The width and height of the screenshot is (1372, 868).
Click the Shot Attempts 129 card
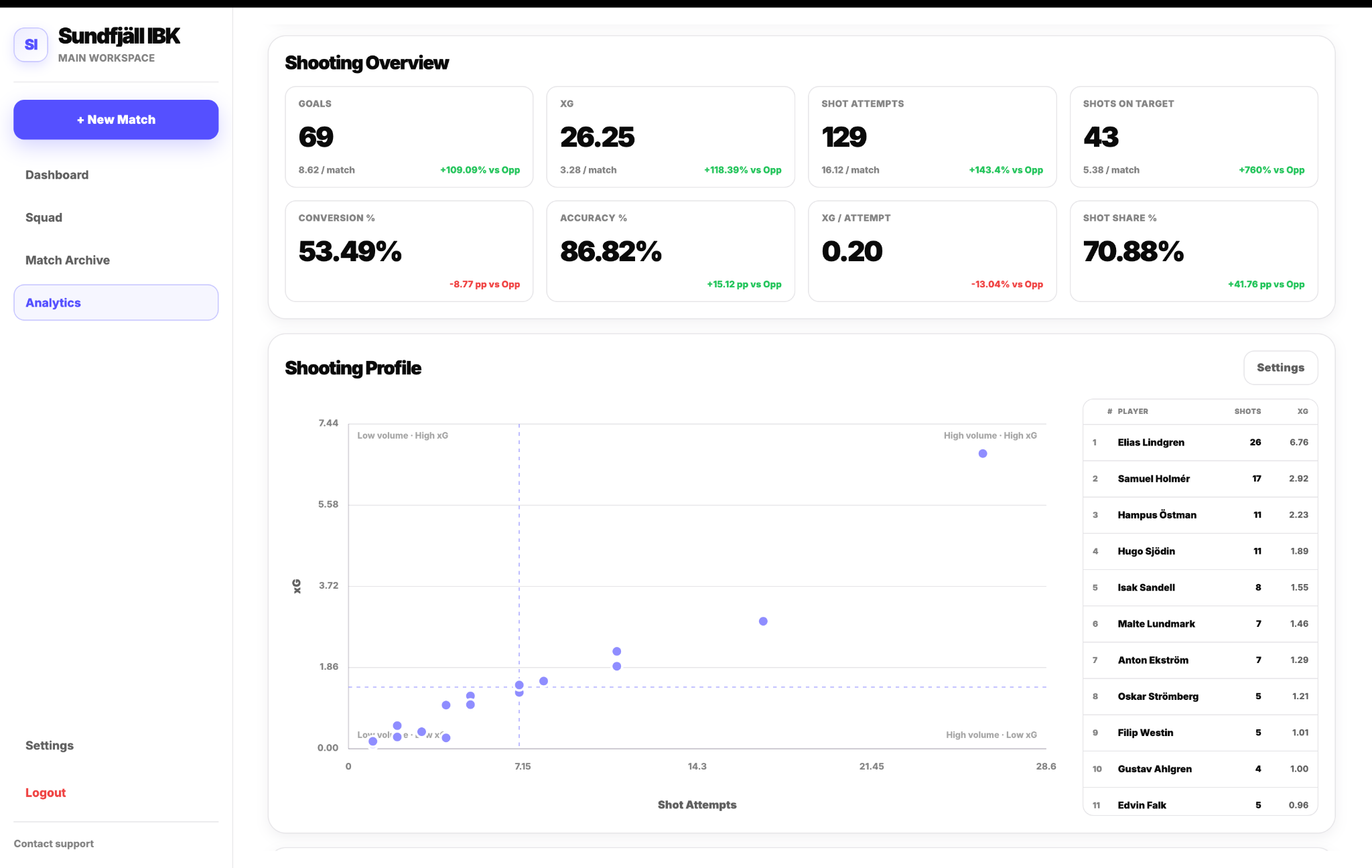pyautogui.click(x=933, y=137)
